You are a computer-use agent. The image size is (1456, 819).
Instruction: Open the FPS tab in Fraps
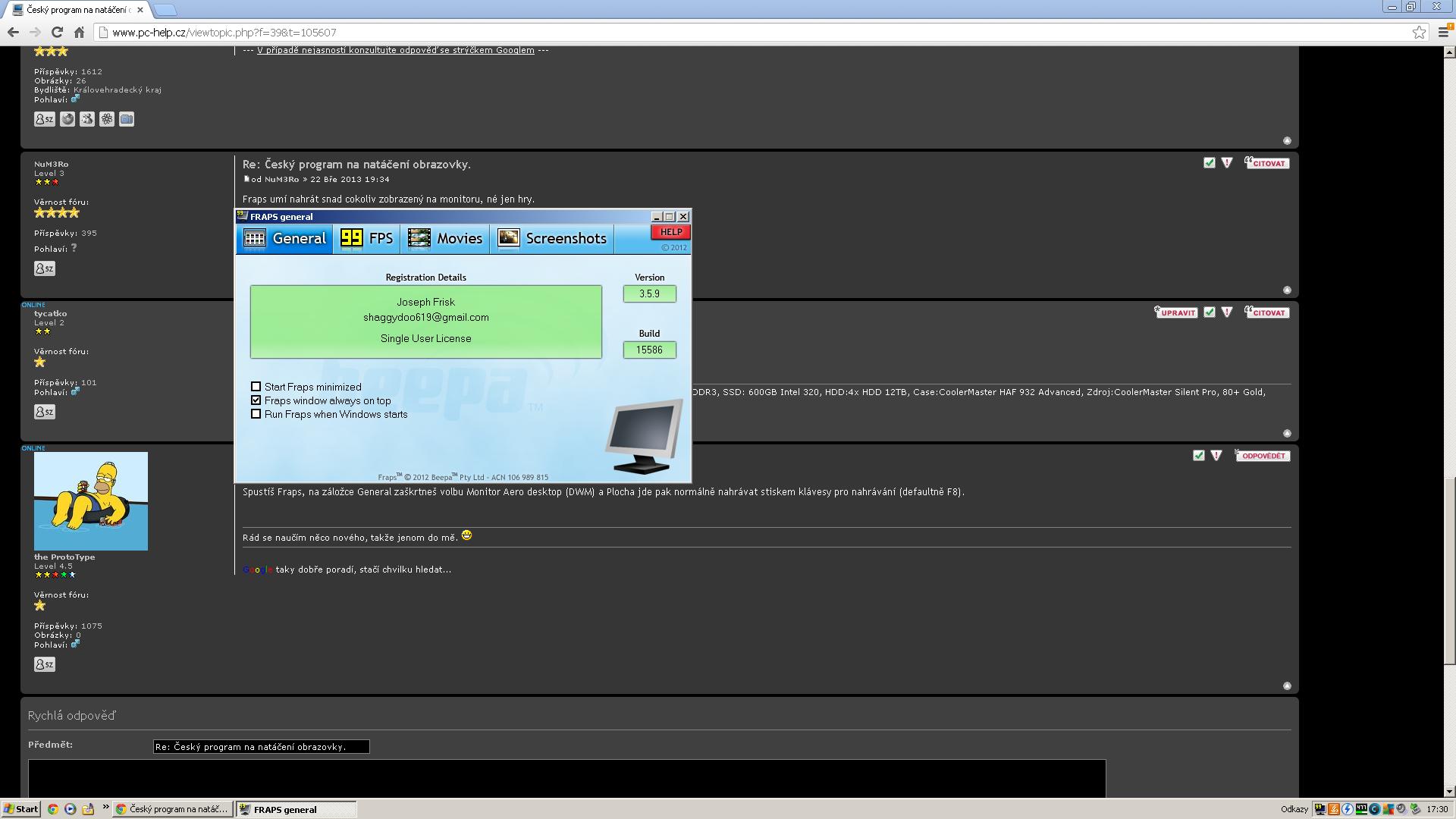click(367, 239)
